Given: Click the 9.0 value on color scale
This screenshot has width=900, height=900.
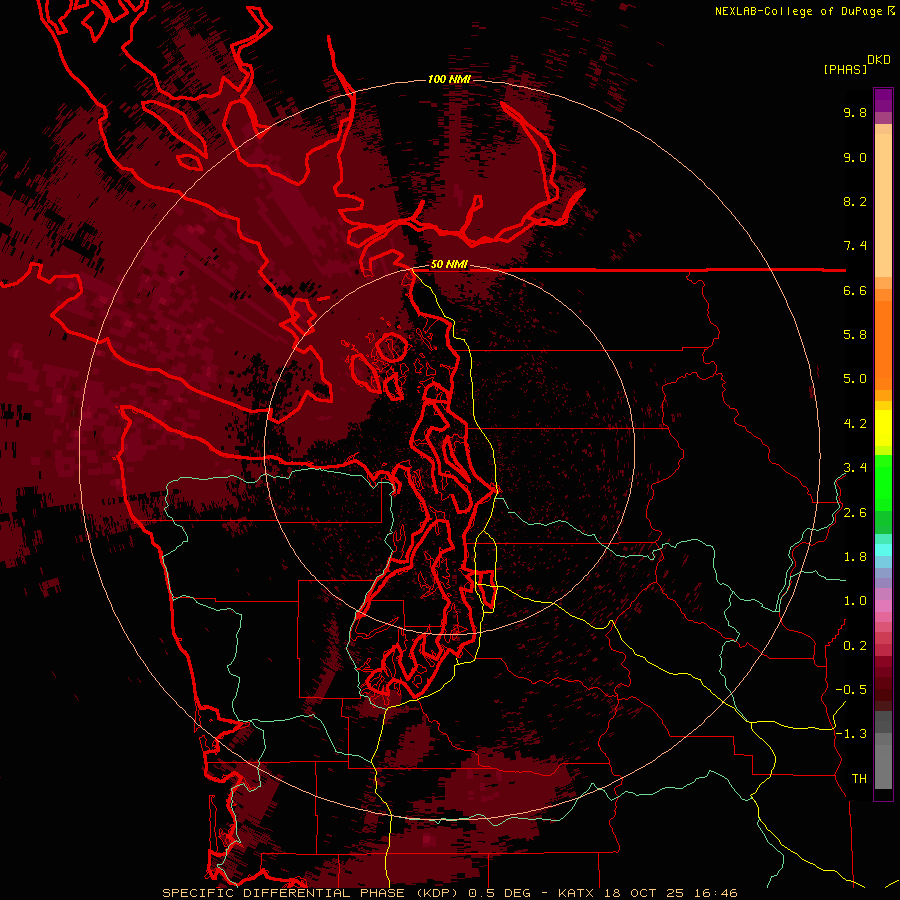Looking at the screenshot, I should (x=855, y=157).
